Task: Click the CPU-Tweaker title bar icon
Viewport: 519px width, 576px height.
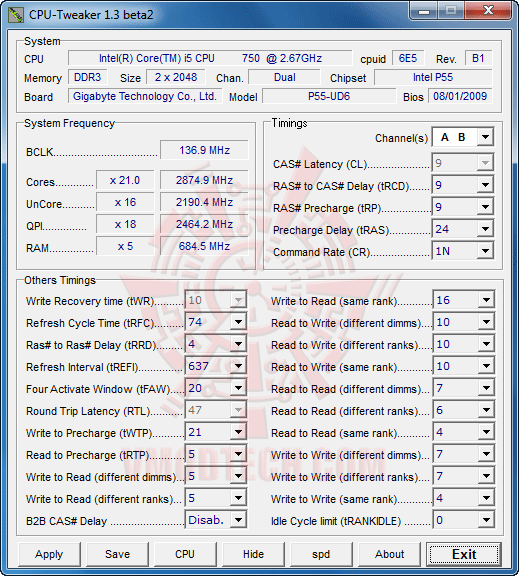Action: (x=15, y=14)
